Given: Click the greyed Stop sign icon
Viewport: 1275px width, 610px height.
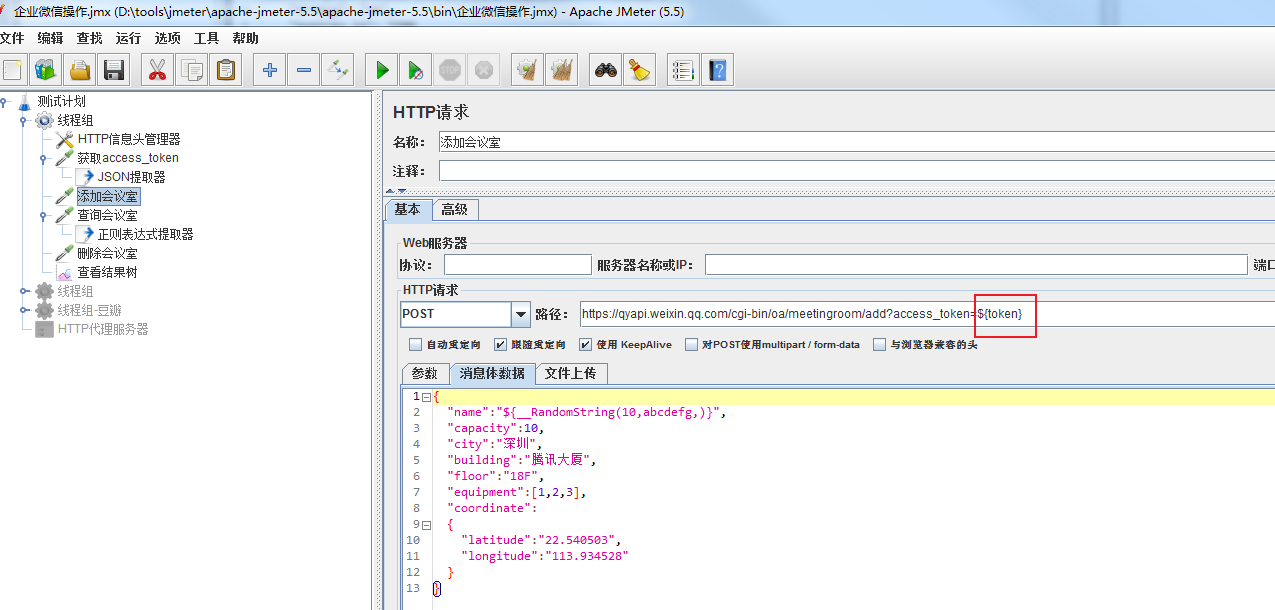Looking at the screenshot, I should point(450,70).
